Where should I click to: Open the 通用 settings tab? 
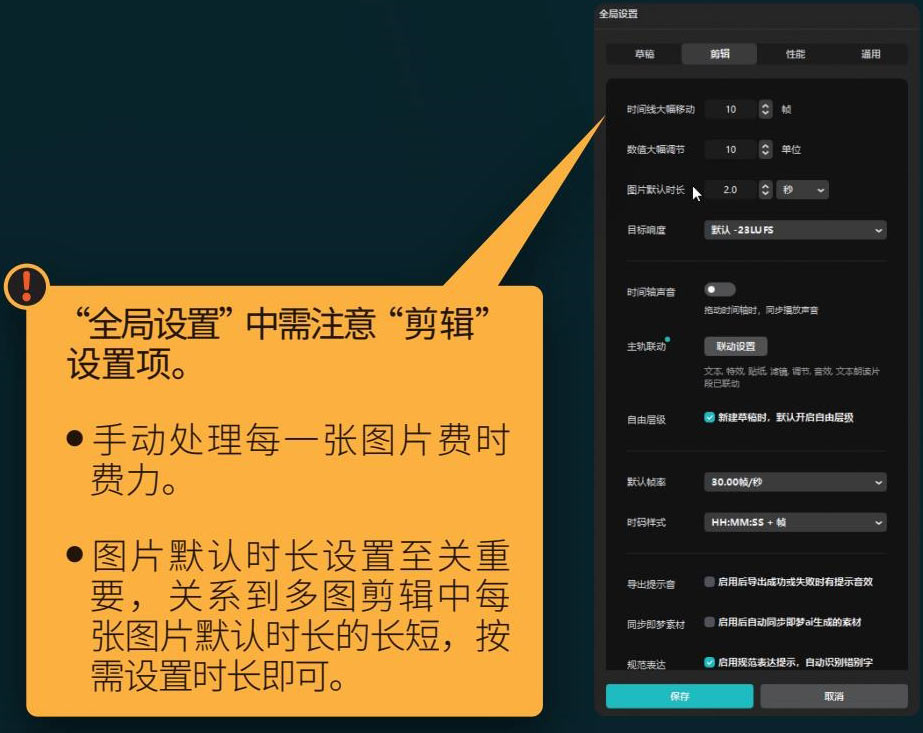coord(870,54)
